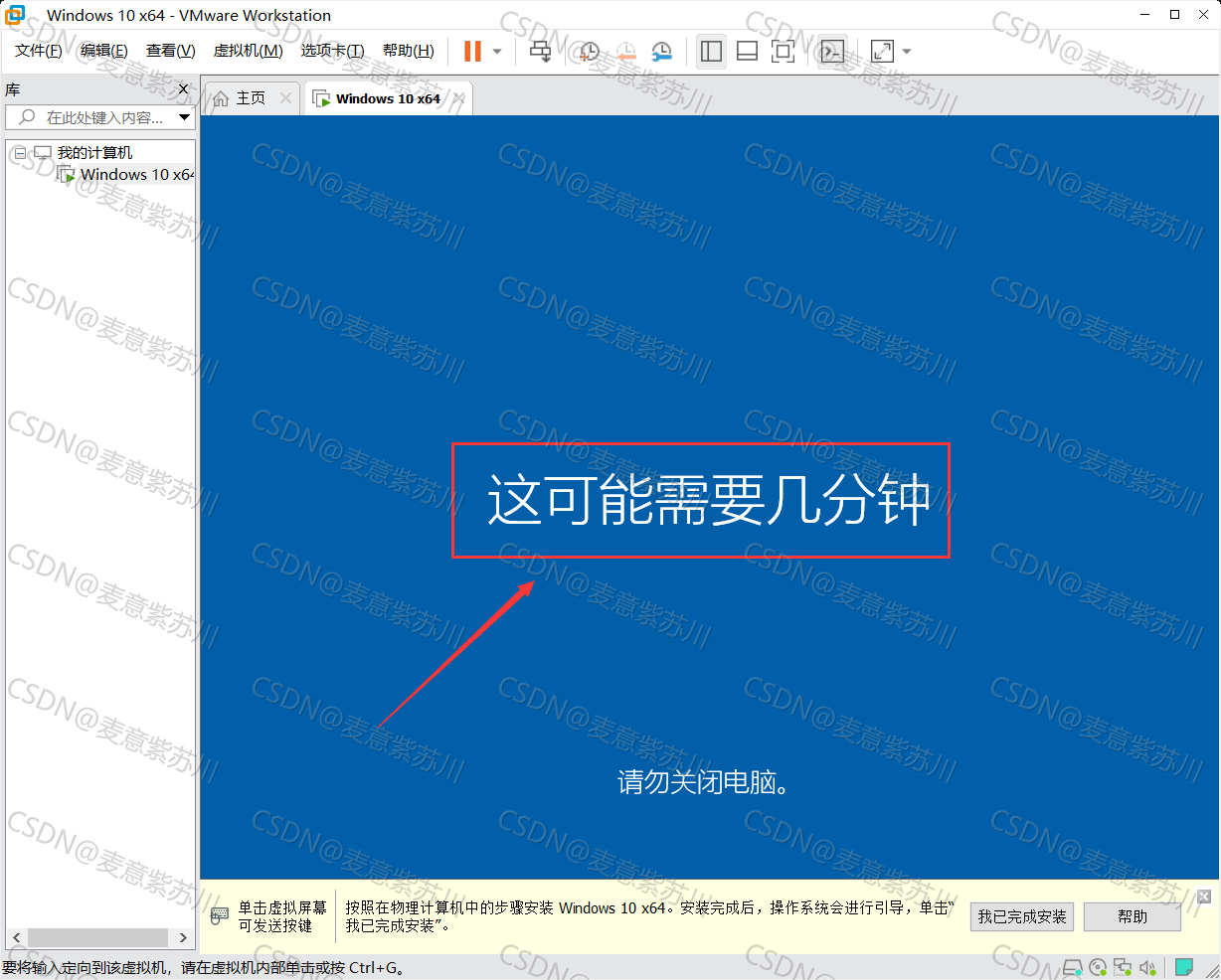Click the hard disk status icon
Screen dimensions: 1221x980
(1072, 967)
